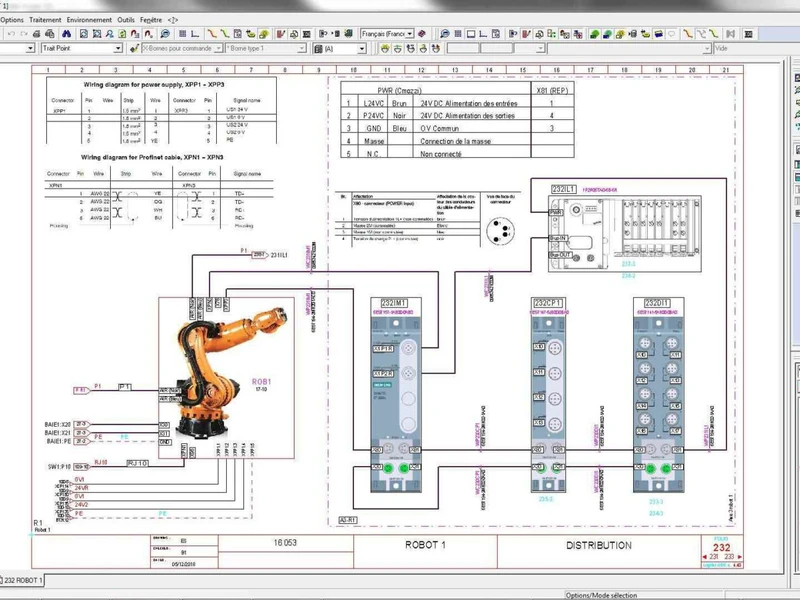This screenshot has height=600, width=800.
Task: Open the Options menu
Action: click(12, 20)
